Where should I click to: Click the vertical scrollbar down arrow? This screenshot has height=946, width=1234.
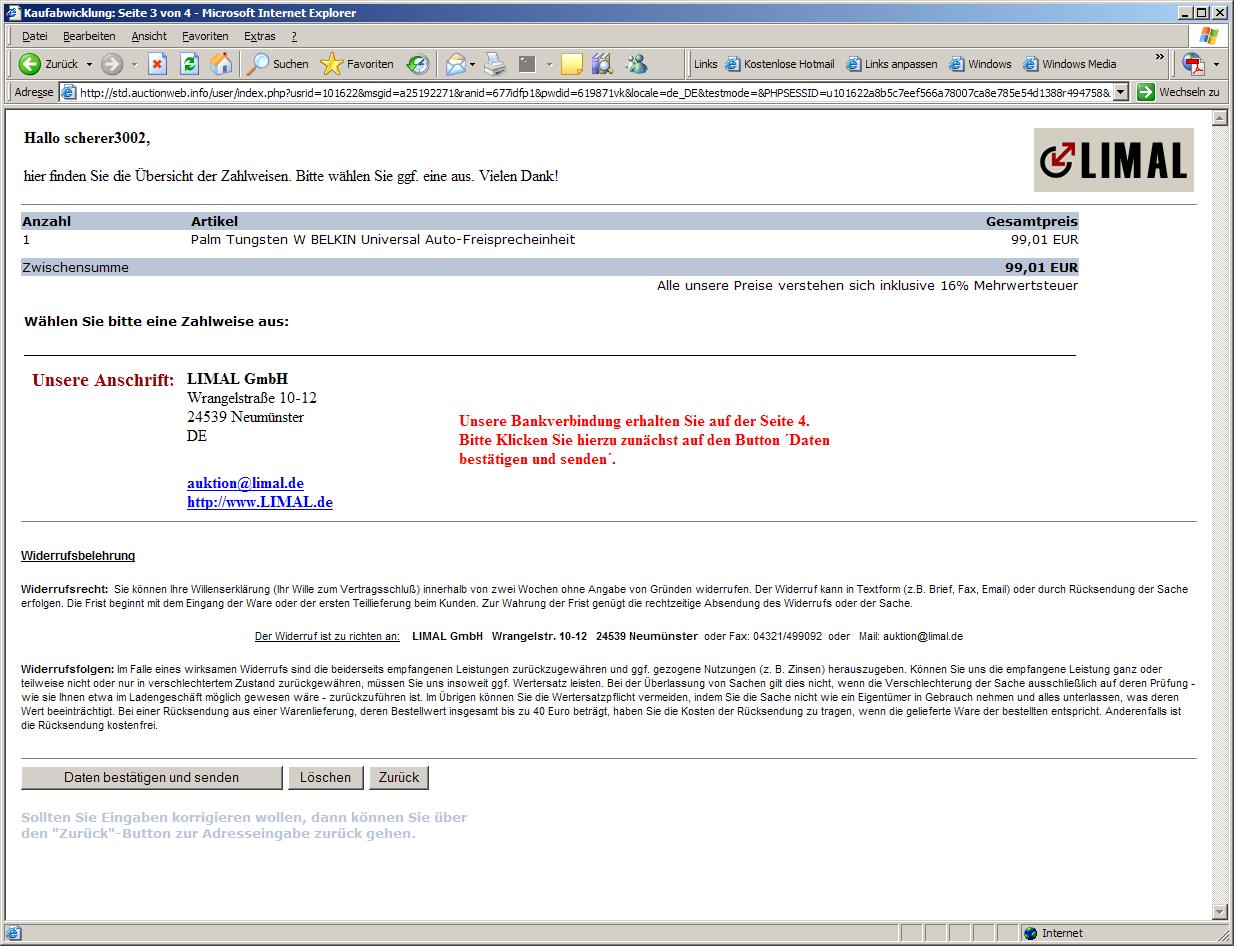point(1219,911)
